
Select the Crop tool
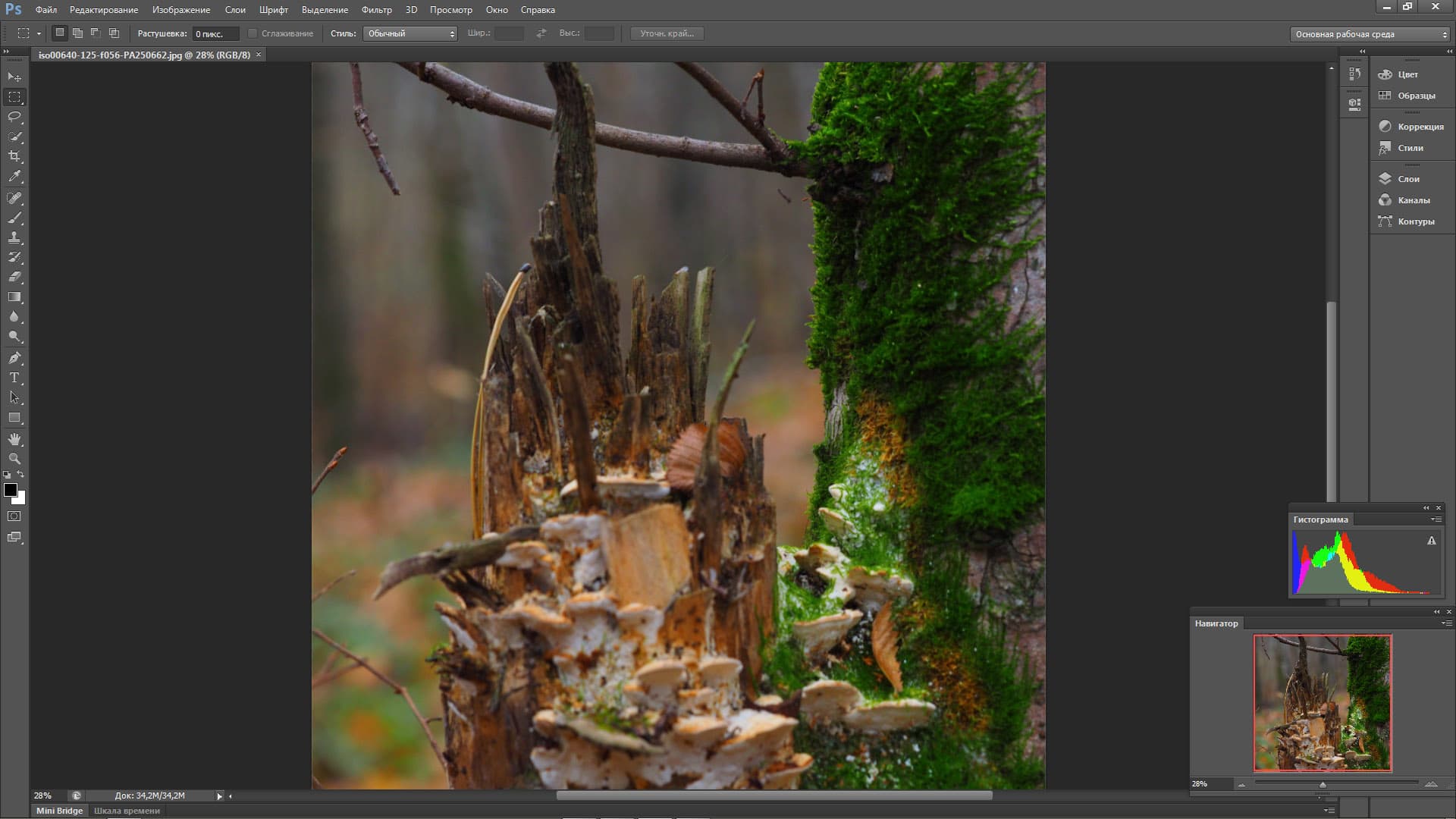14,156
